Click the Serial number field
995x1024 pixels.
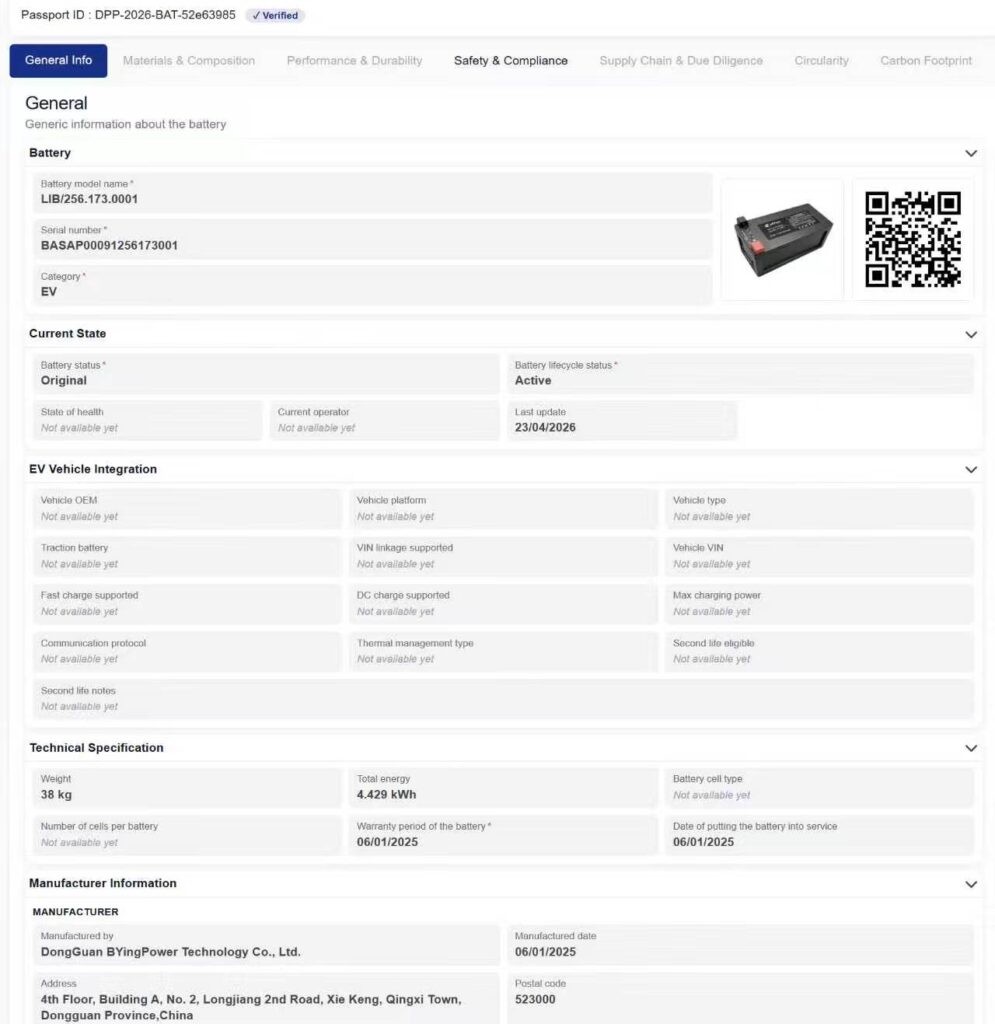tap(373, 239)
